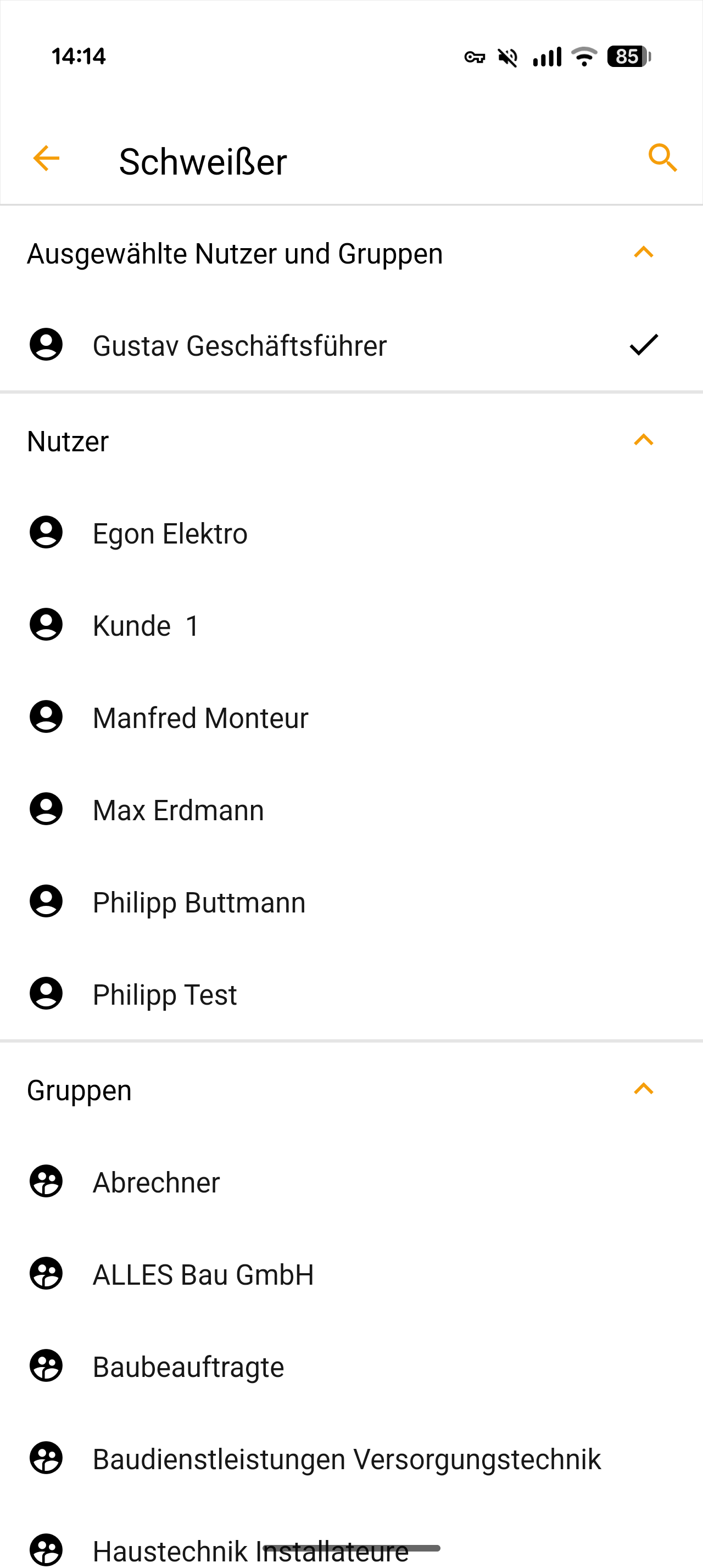Tap the ALLES Bau GmbH group icon
Screen dimensions: 703x1568
(46, 1274)
